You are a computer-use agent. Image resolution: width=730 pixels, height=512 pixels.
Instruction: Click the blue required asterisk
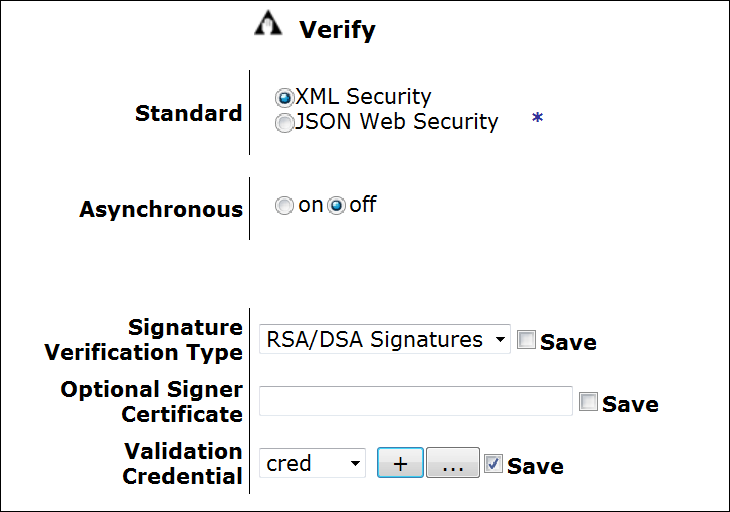click(537, 118)
